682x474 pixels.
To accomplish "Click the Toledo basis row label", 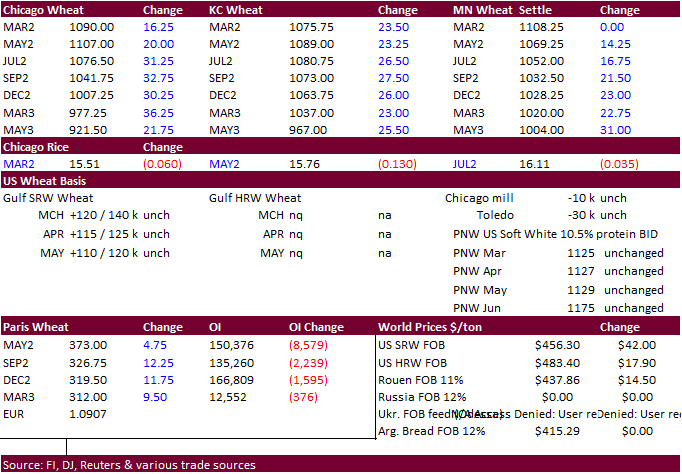I will coord(494,215).
